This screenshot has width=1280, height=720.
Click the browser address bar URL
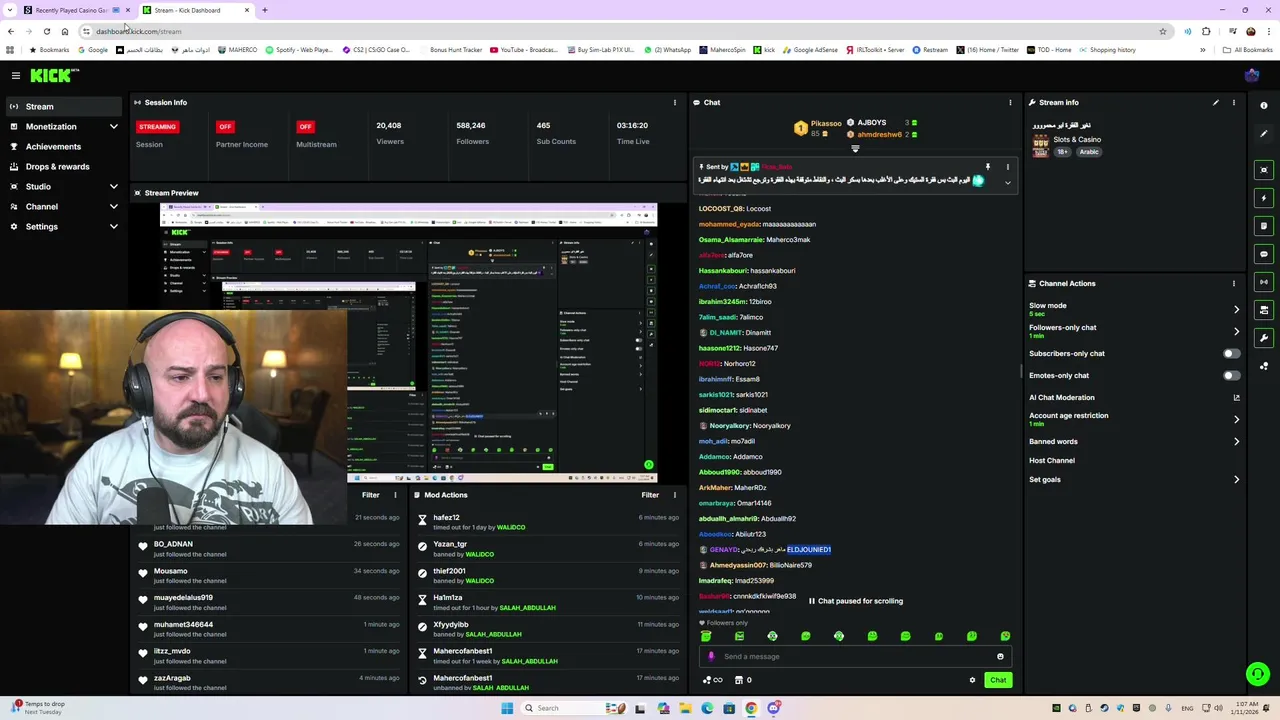139,31
